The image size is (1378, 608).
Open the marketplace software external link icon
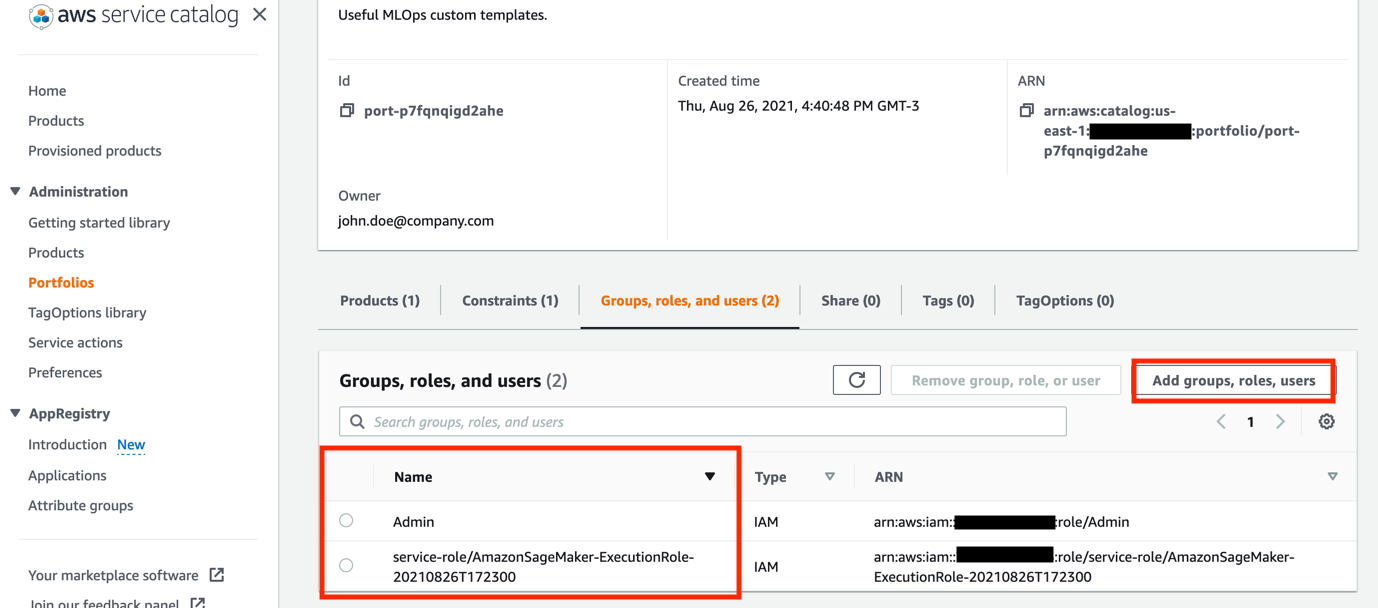217,575
